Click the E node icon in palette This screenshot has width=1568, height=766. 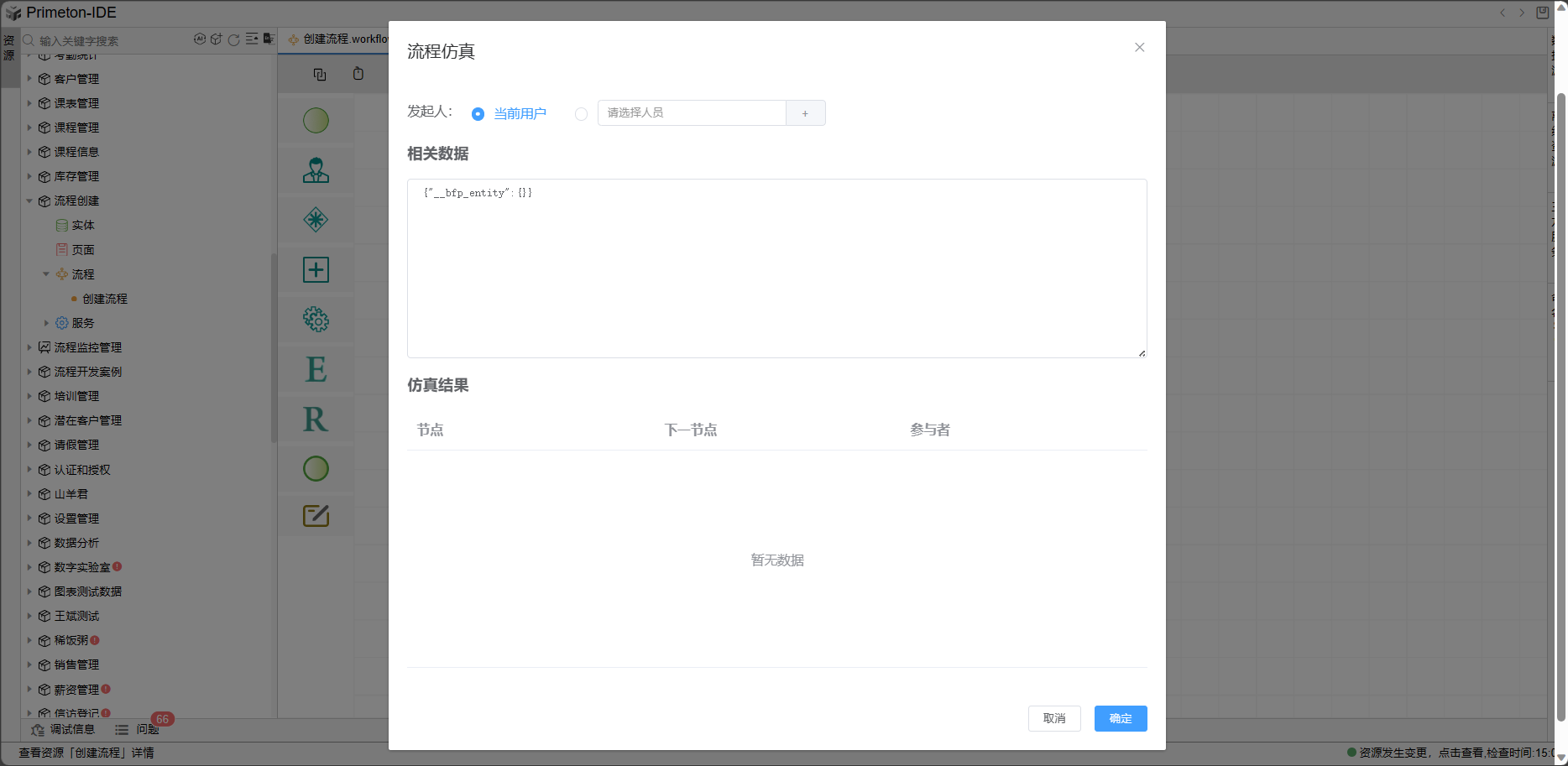click(x=316, y=369)
